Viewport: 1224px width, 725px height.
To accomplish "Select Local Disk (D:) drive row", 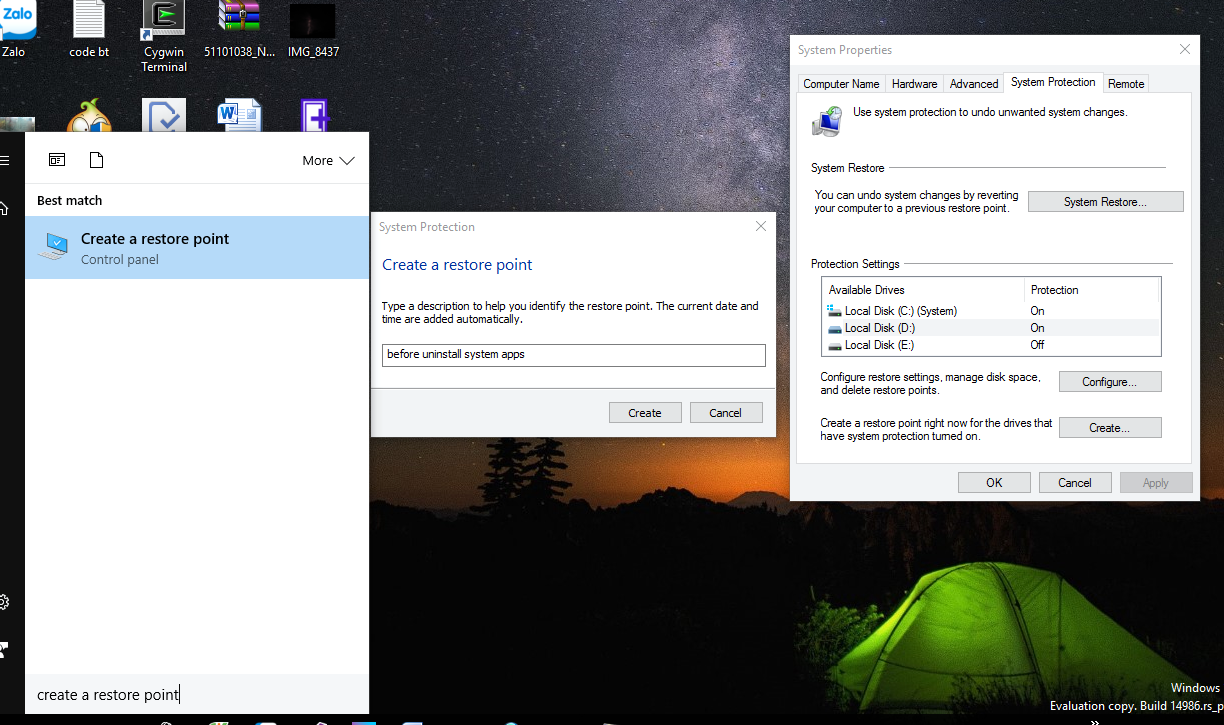I will (989, 328).
